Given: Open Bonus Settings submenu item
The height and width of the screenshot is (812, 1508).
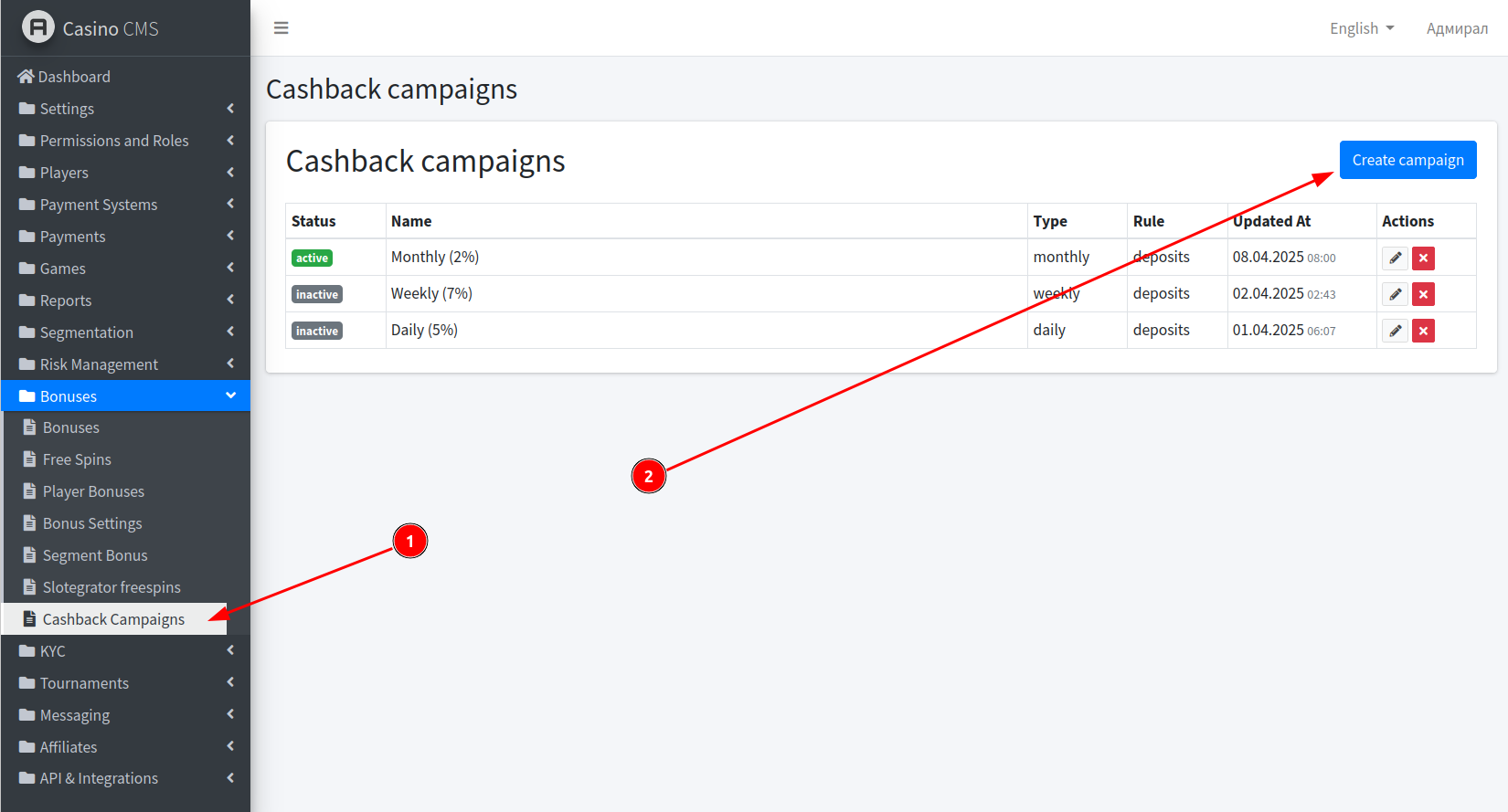Looking at the screenshot, I should tap(92, 523).
